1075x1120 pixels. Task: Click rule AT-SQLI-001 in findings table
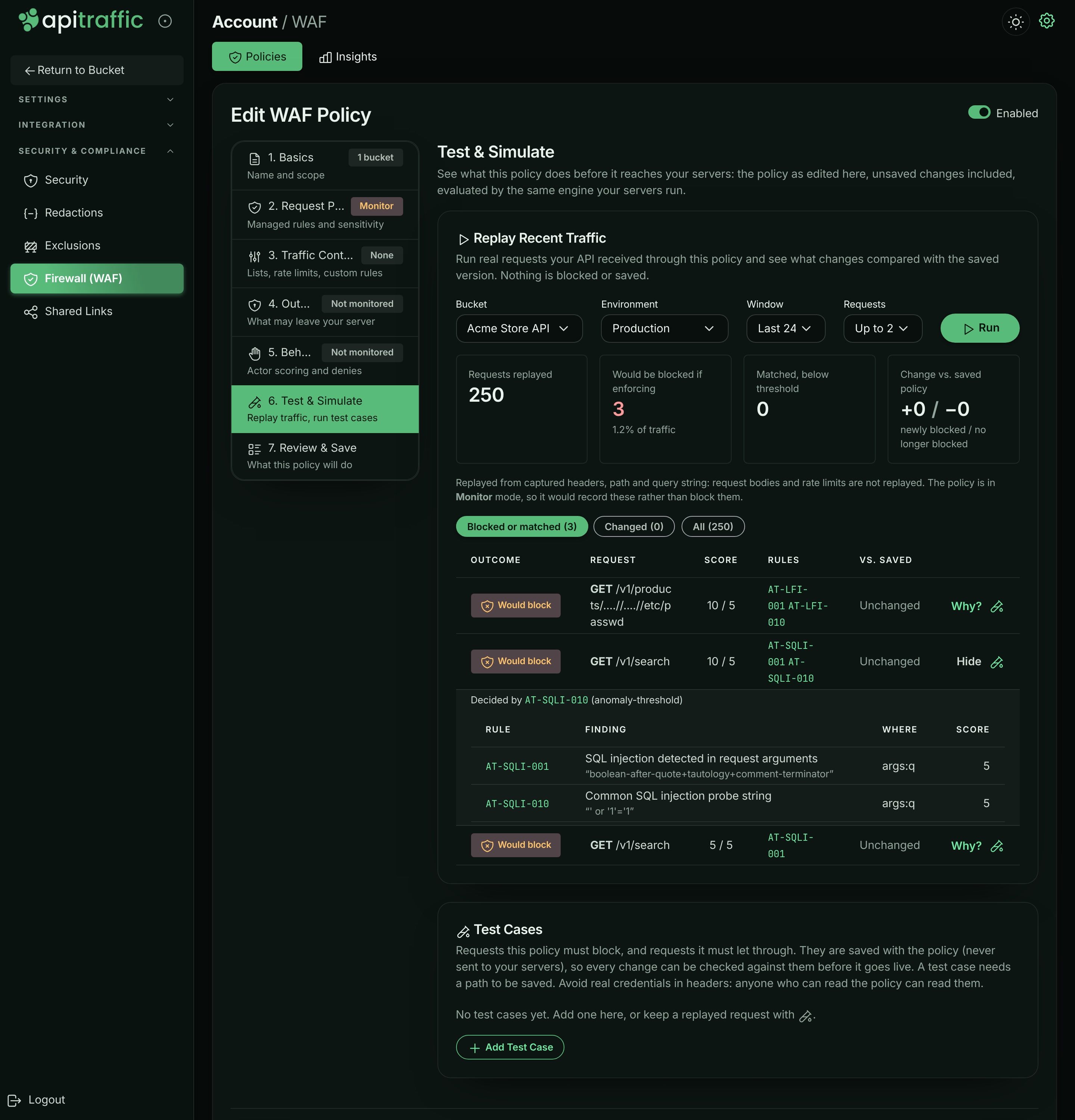[x=517, y=766]
